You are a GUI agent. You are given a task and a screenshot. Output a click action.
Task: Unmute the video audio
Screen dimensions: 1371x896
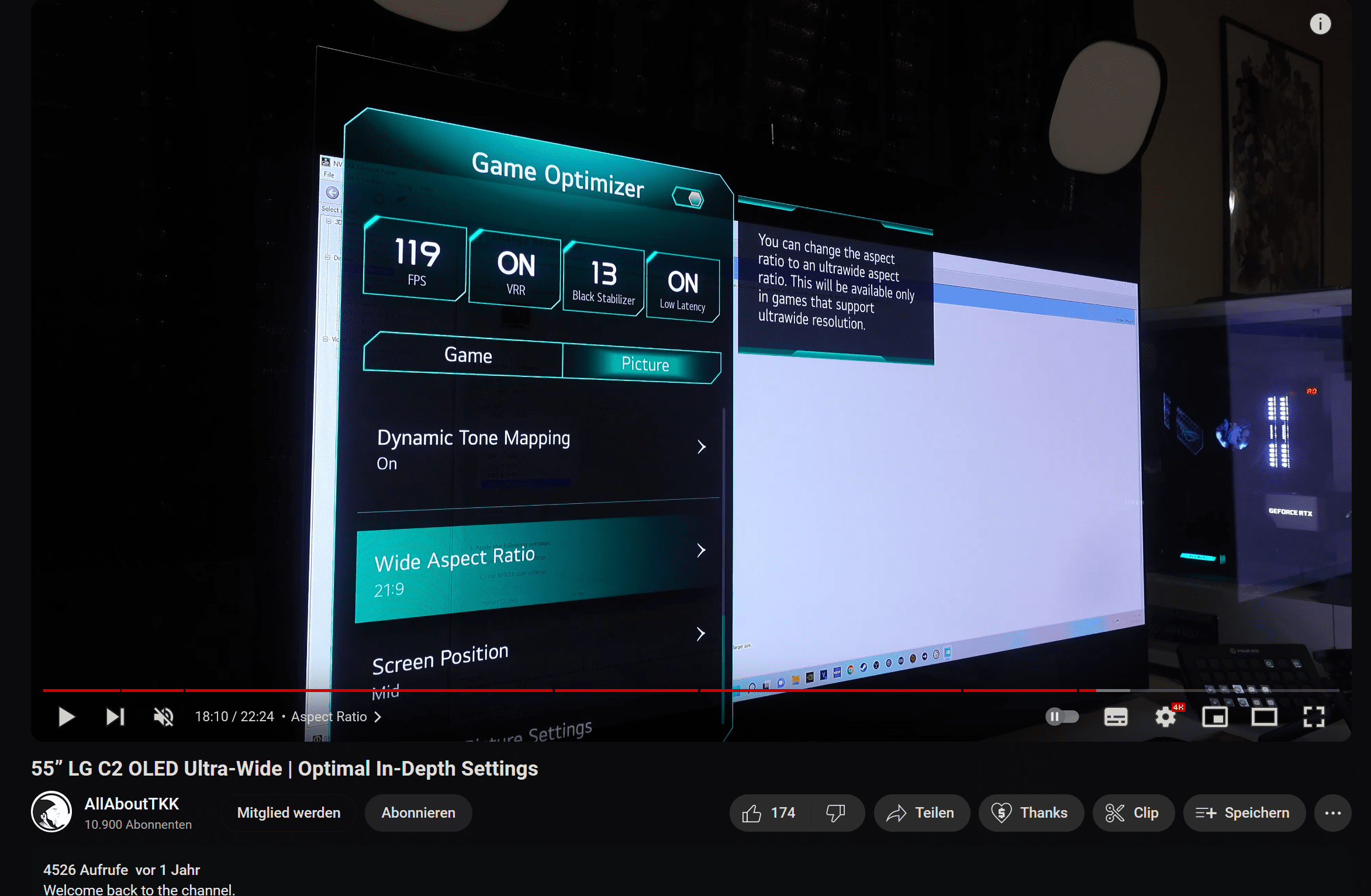164,717
